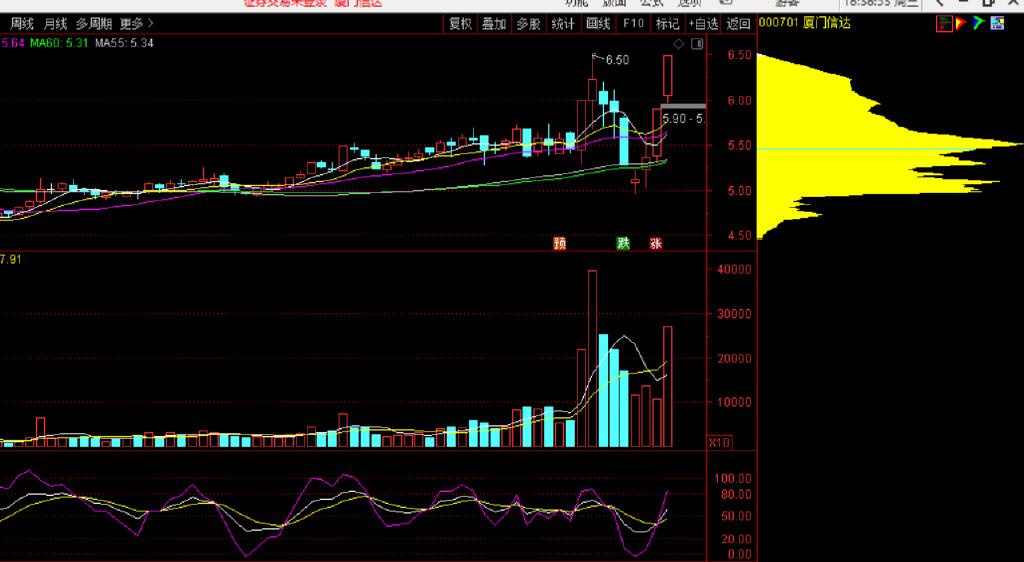Click the red 预 event marker
1024x562 pixels.
pos(560,243)
